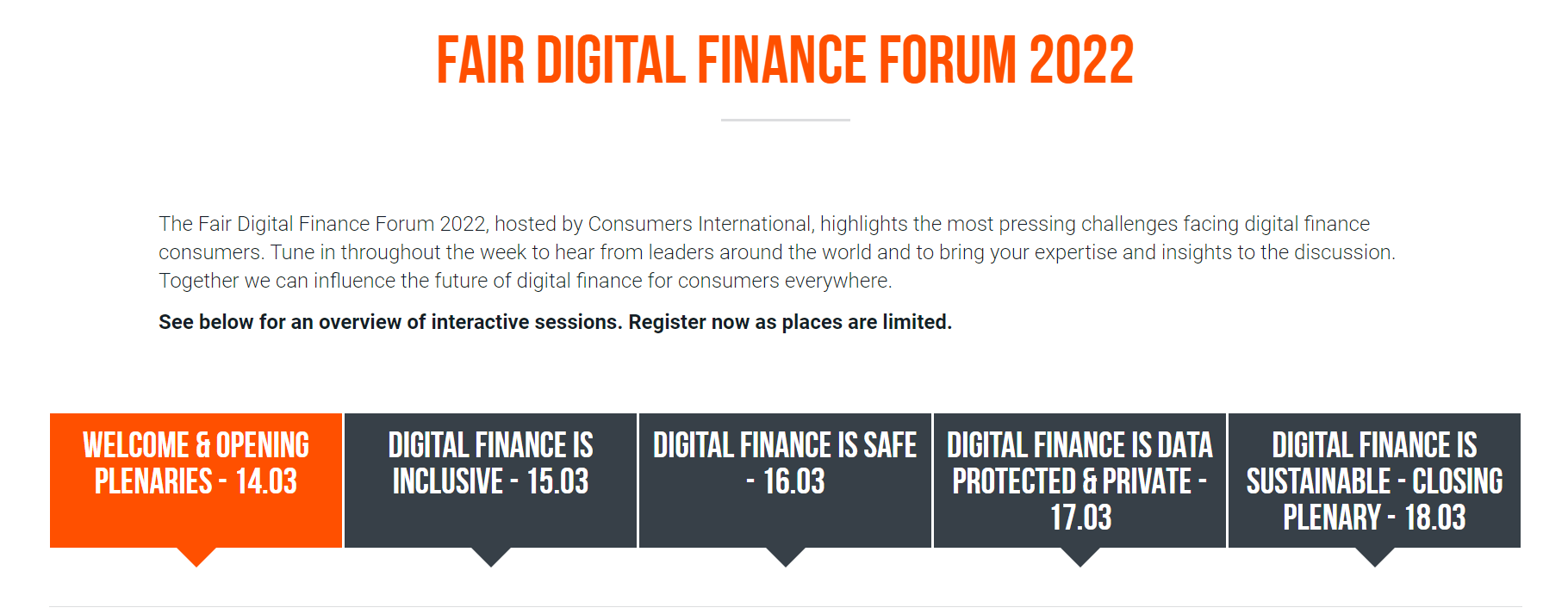The height and width of the screenshot is (614, 1568).
Task: Click 'The Fair Digital Finance Forum 2022' paragraph opening
Action: 323,224
